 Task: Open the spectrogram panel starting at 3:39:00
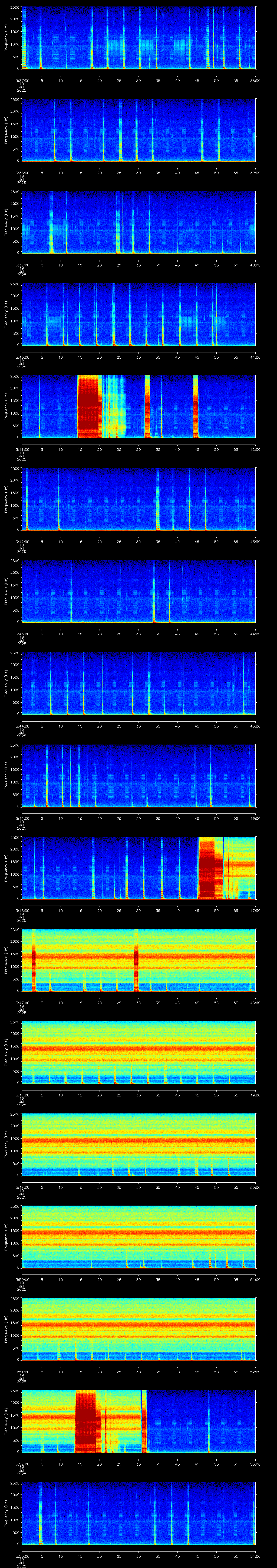pyautogui.click(x=138, y=222)
